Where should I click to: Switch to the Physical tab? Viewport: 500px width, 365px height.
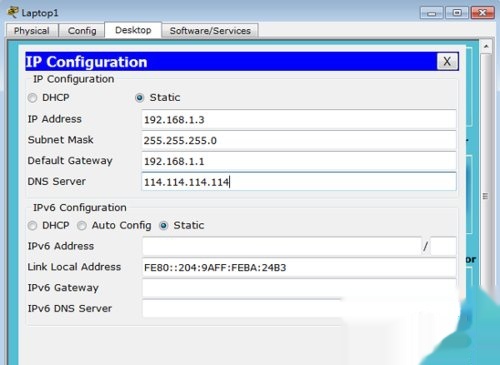click(x=32, y=31)
